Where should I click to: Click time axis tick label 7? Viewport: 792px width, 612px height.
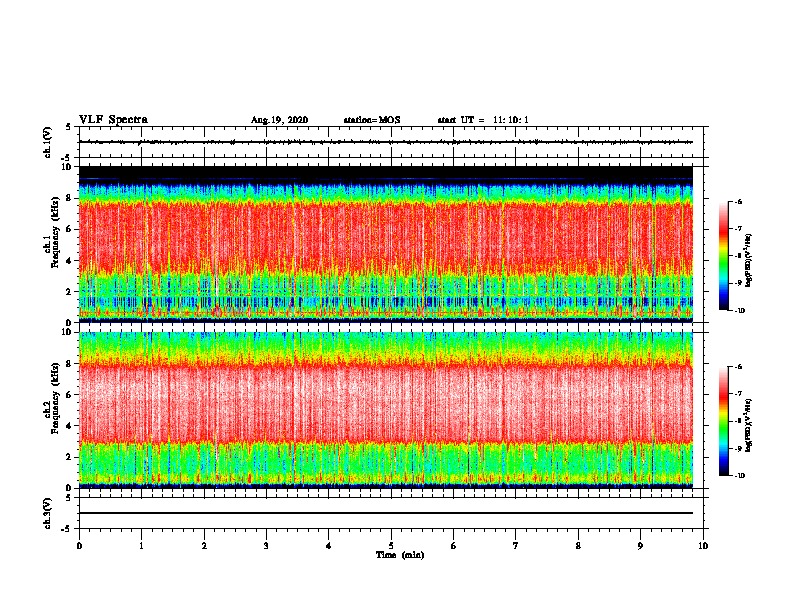click(x=516, y=546)
